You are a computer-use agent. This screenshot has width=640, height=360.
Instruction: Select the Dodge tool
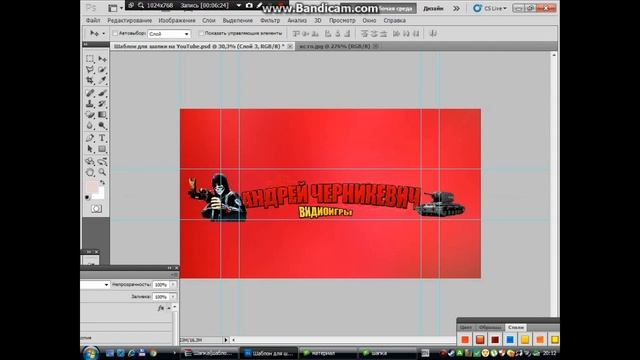(x=102, y=126)
